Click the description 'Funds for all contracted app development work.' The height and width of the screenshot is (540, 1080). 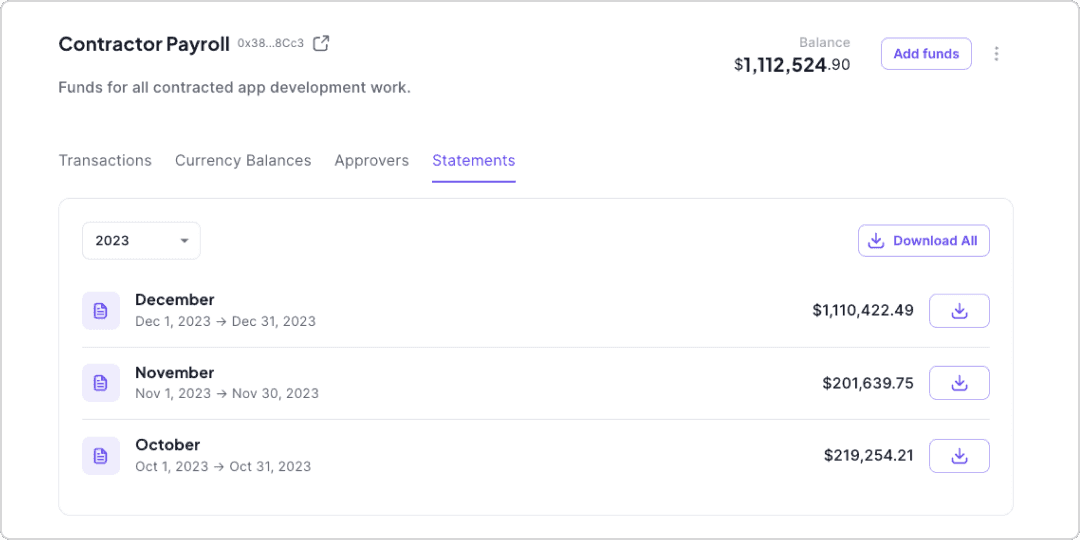[x=235, y=88]
